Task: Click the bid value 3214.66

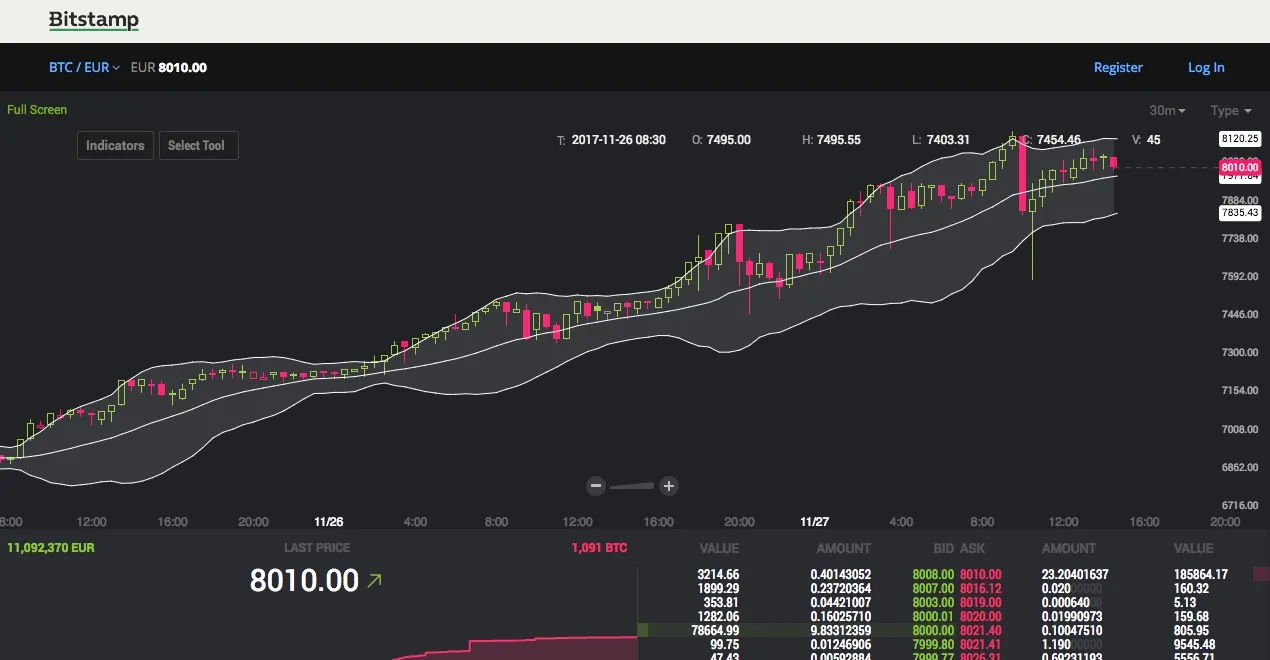Action: [x=718, y=575]
